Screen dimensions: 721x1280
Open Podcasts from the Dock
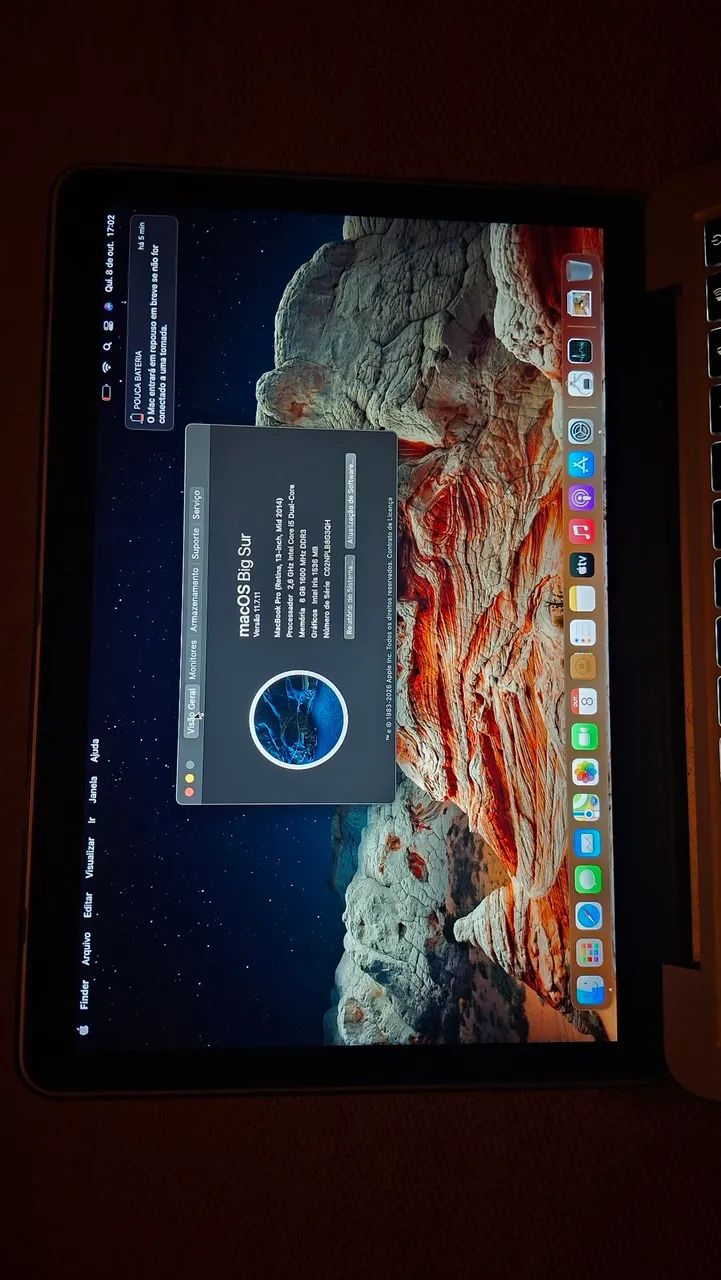point(581,498)
